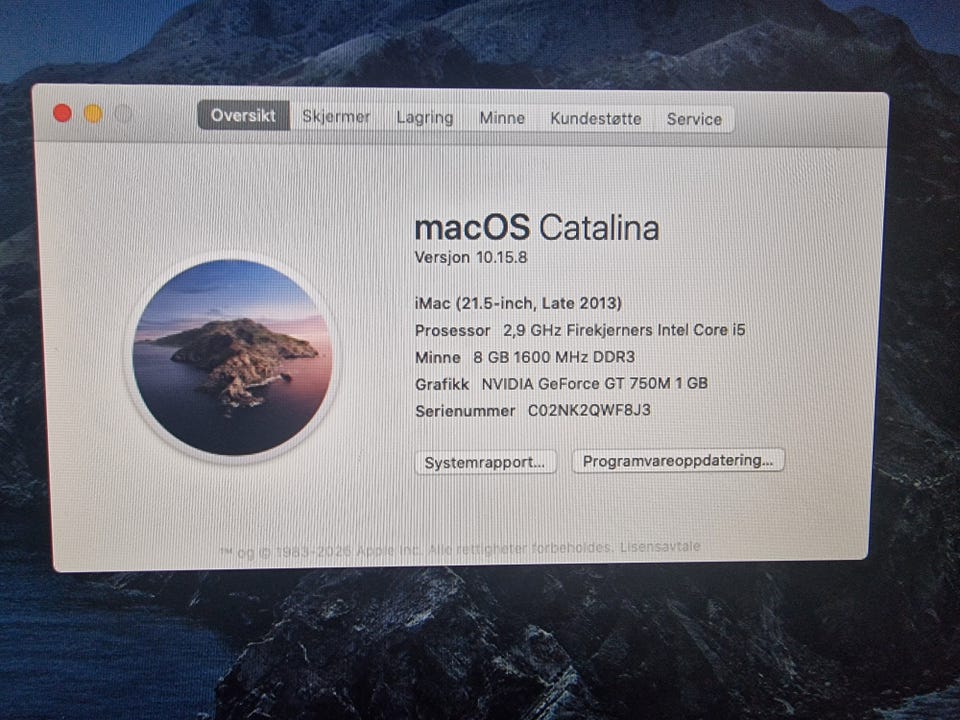960x720 pixels.
Task: Check for updates via Programvareoppdatering button
Action: tap(678, 460)
